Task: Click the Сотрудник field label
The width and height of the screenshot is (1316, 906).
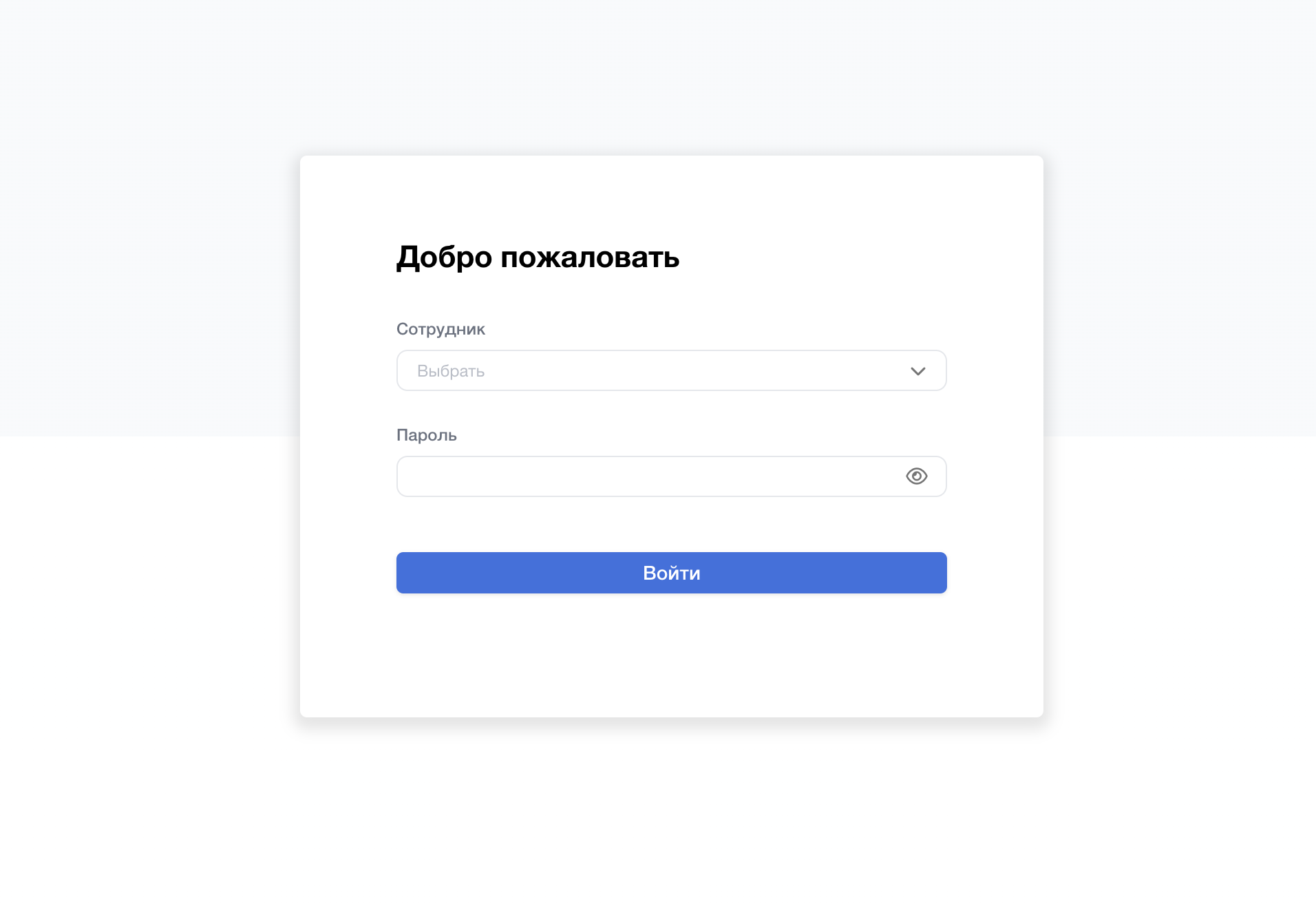Action: 441,329
